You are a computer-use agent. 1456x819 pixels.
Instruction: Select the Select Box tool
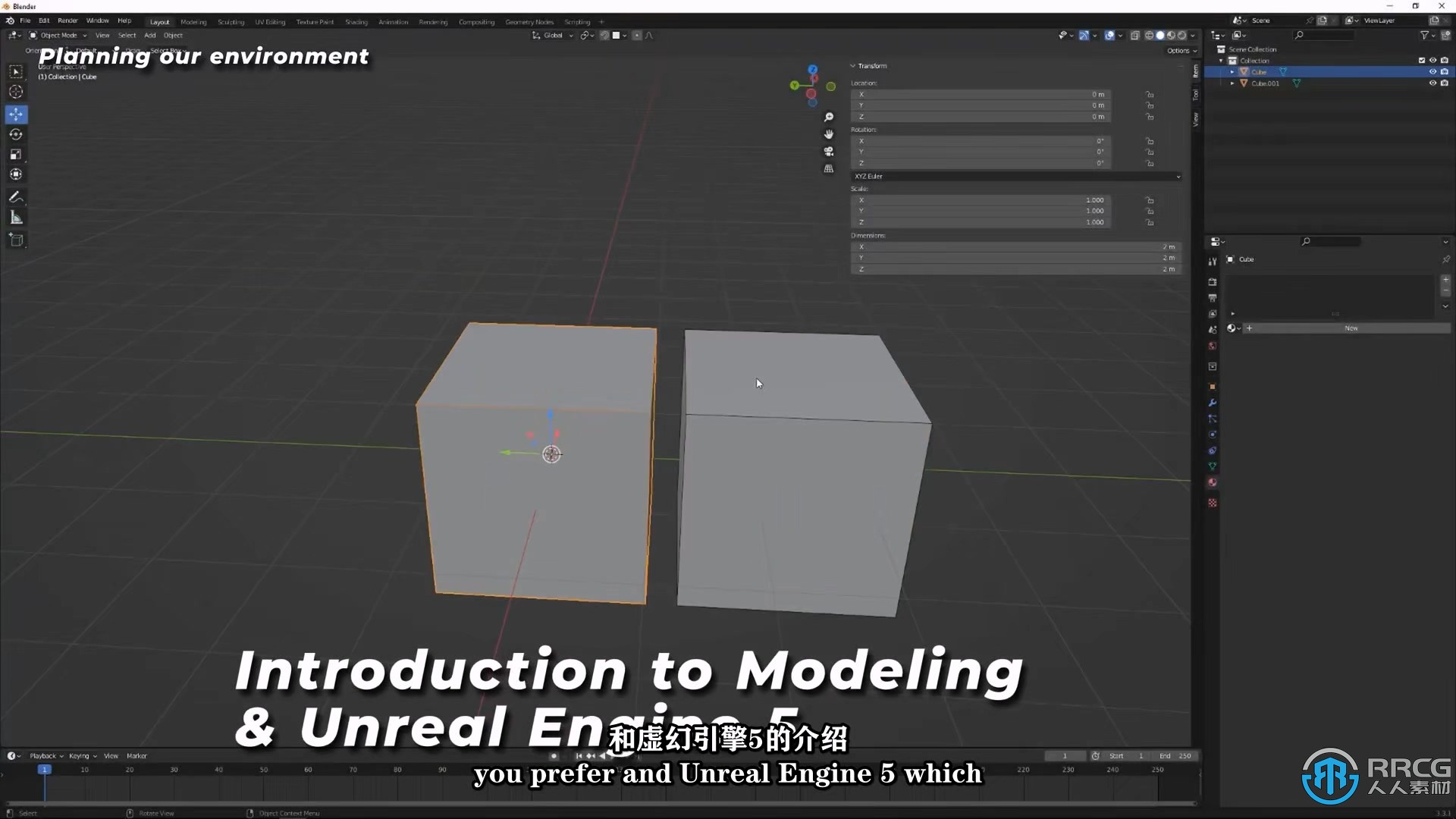click(16, 71)
